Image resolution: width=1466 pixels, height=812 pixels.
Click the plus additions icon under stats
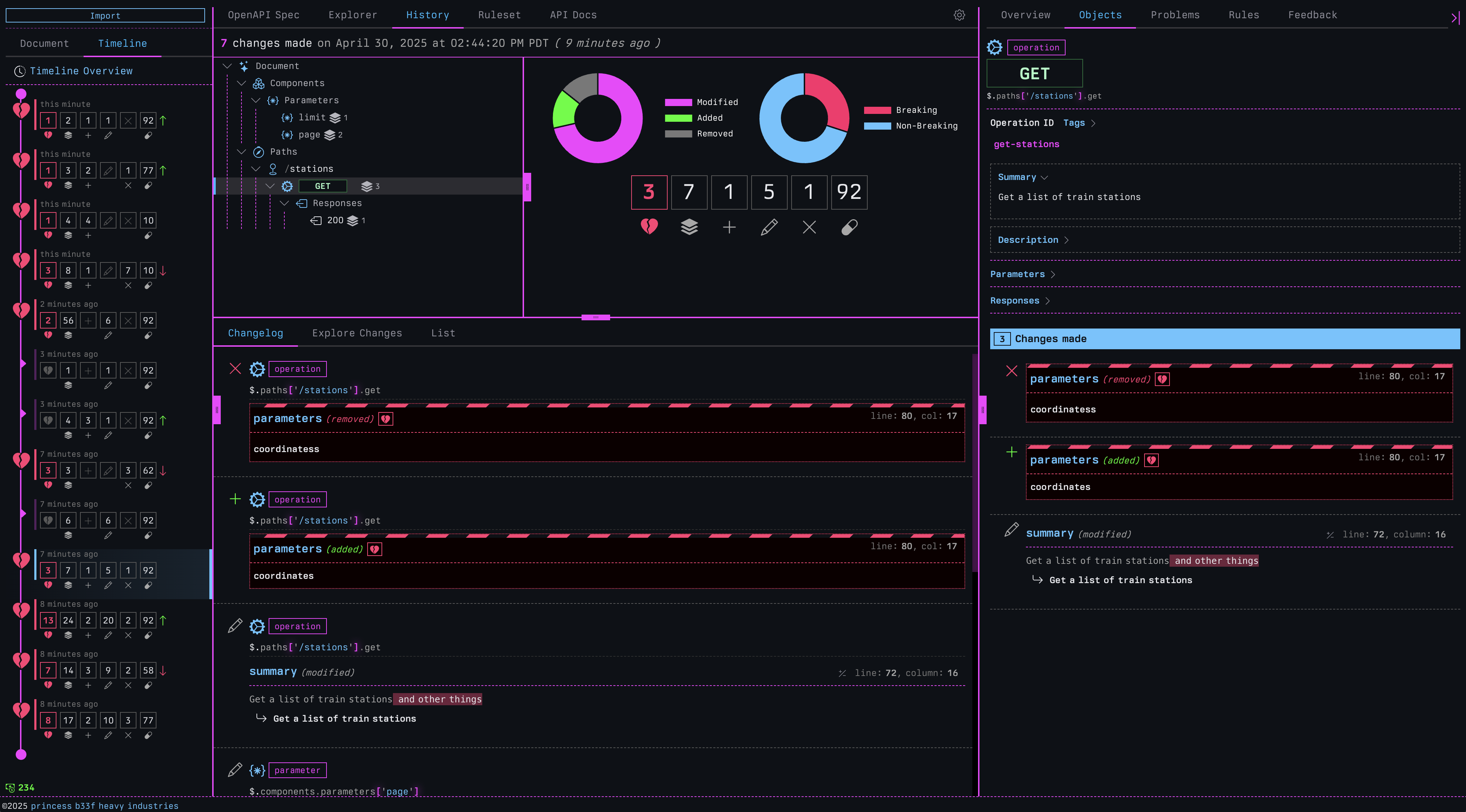click(x=729, y=227)
